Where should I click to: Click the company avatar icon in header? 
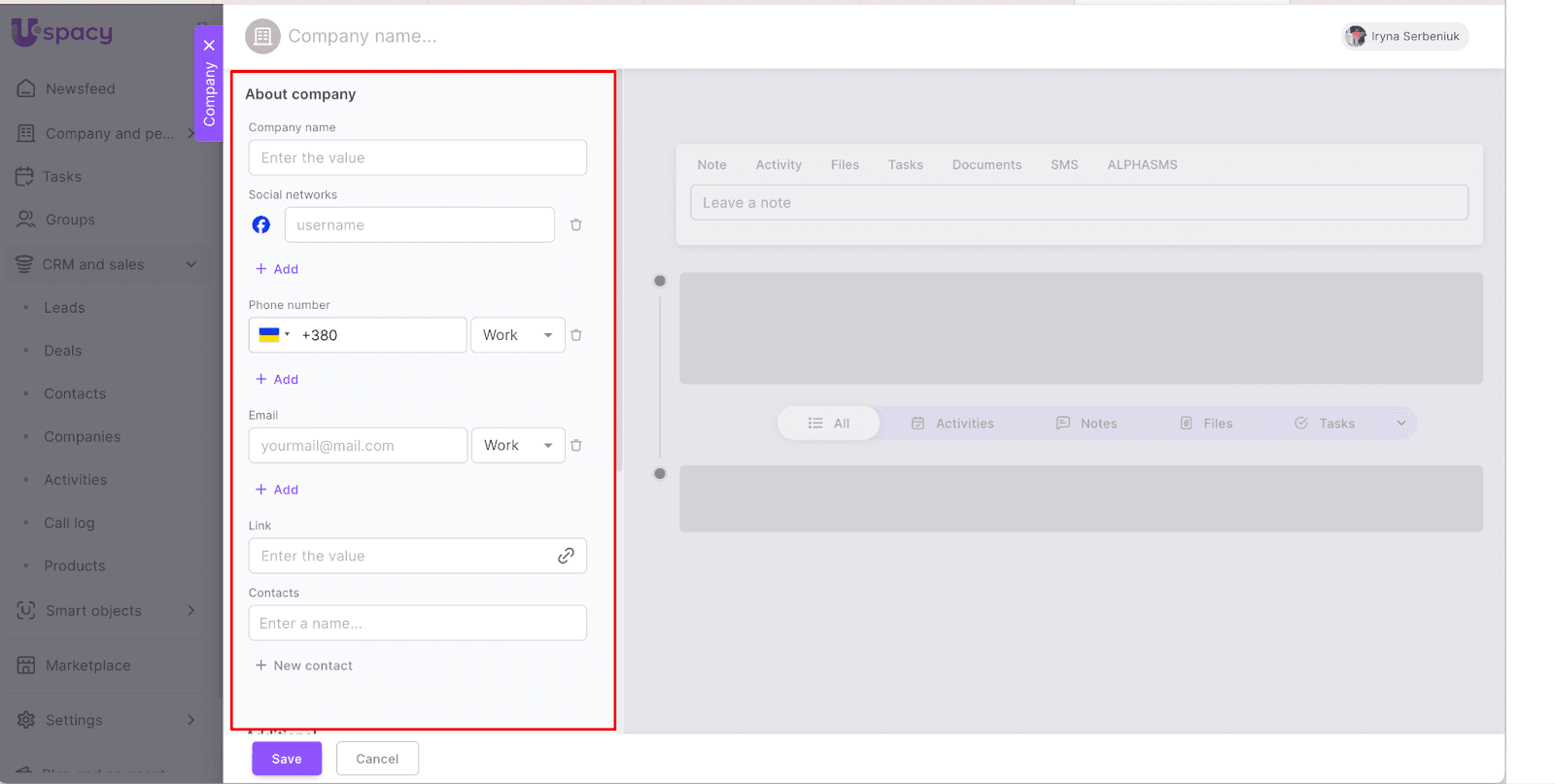coord(262,36)
